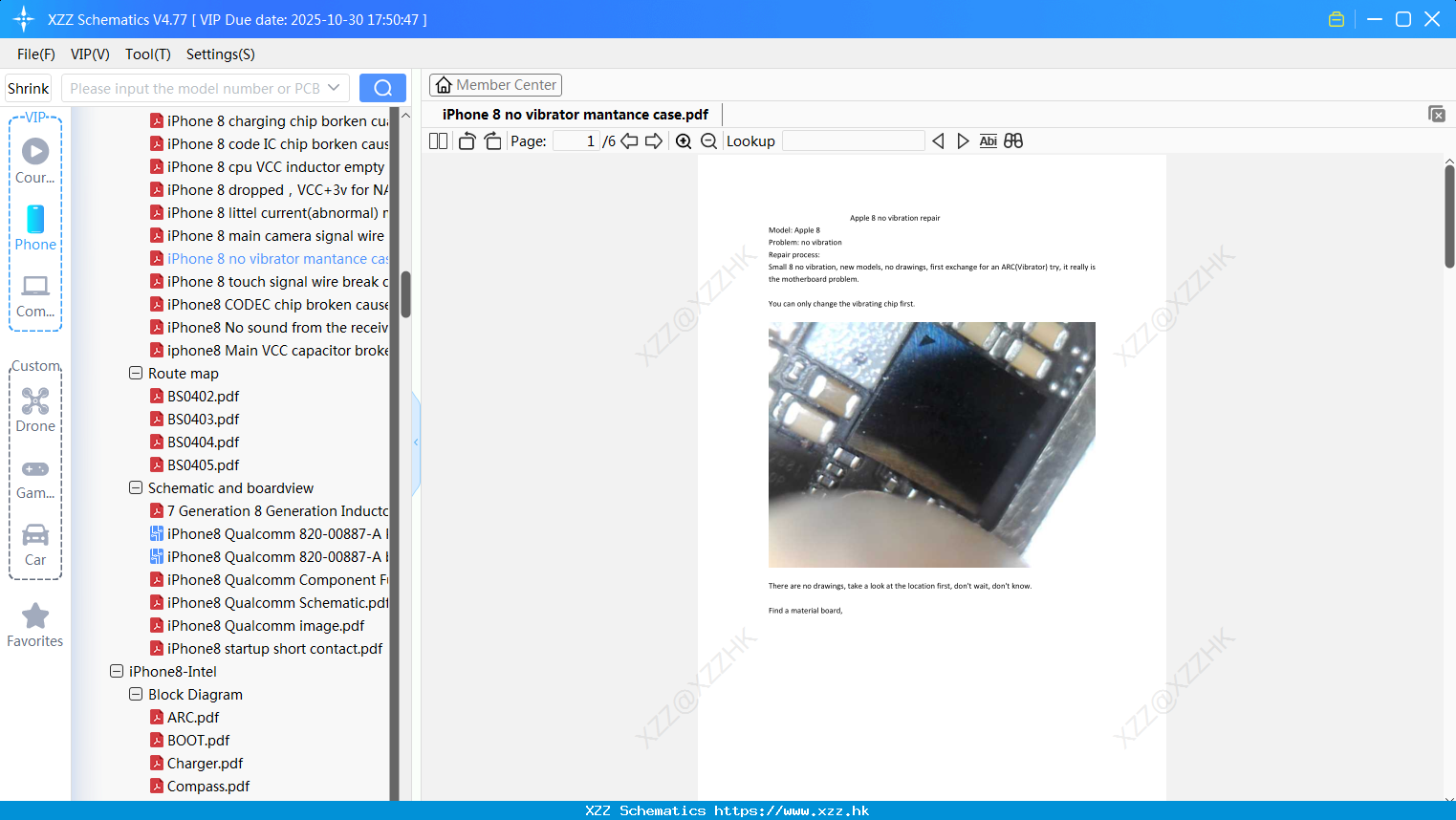Open the Settings menu
Image resolution: width=1456 pixels, height=820 pixels.
[x=221, y=54]
